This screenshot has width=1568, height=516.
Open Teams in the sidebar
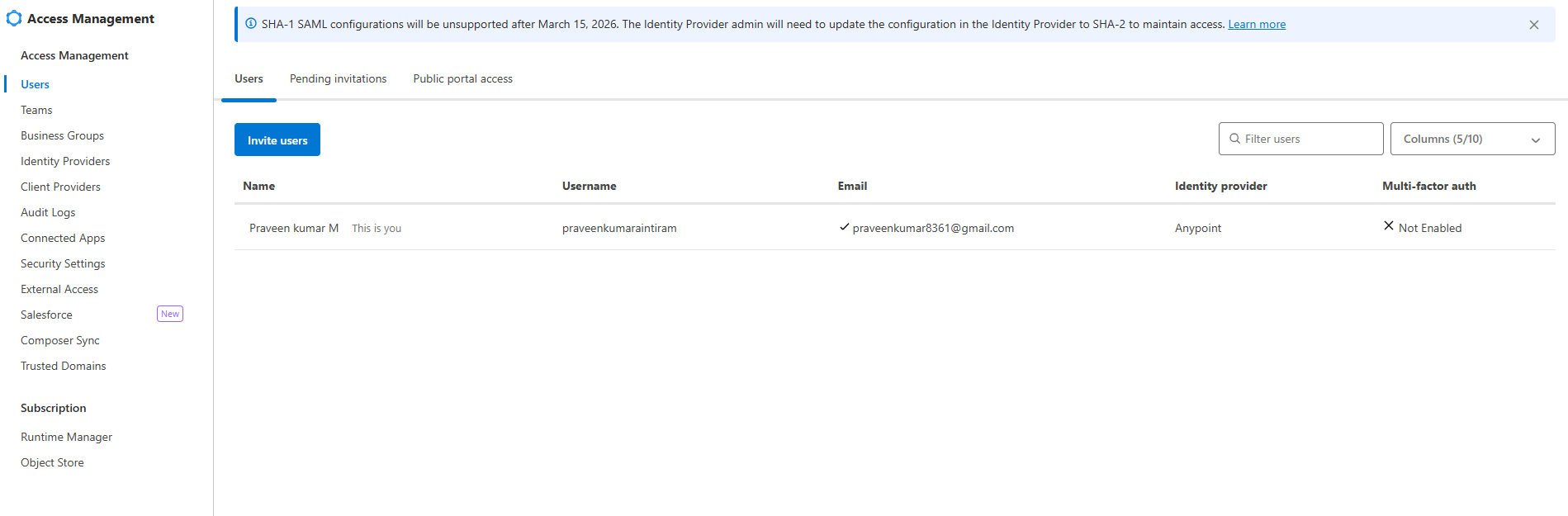pos(36,110)
